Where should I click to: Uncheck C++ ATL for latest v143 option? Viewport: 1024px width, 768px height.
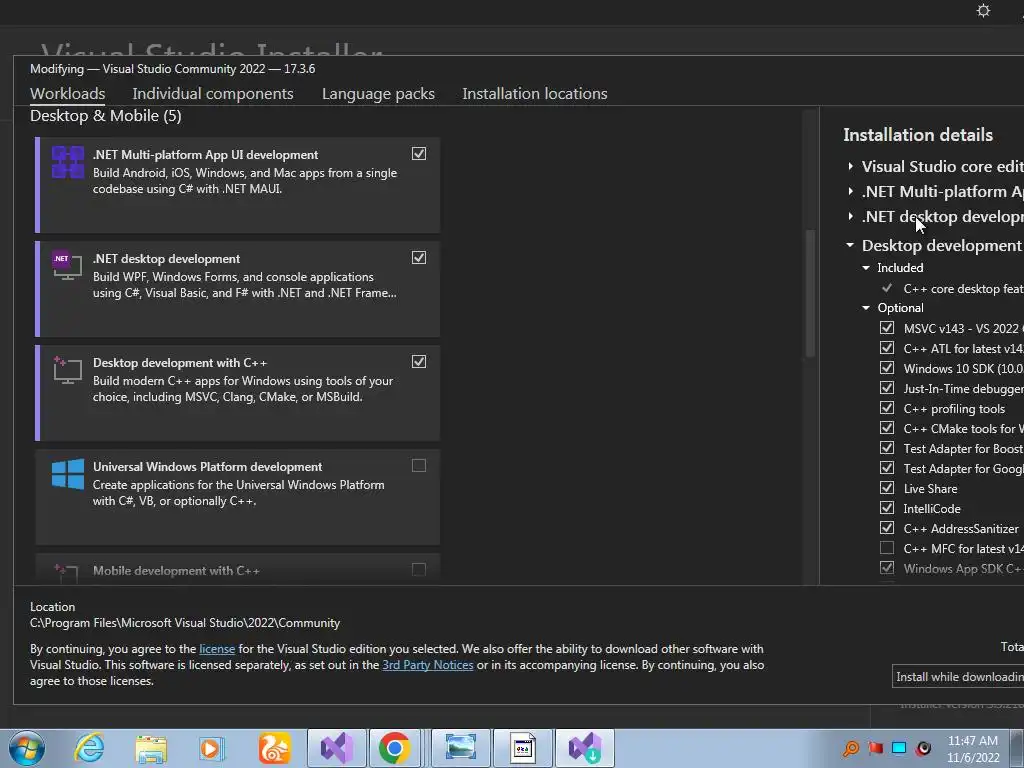tap(887, 348)
